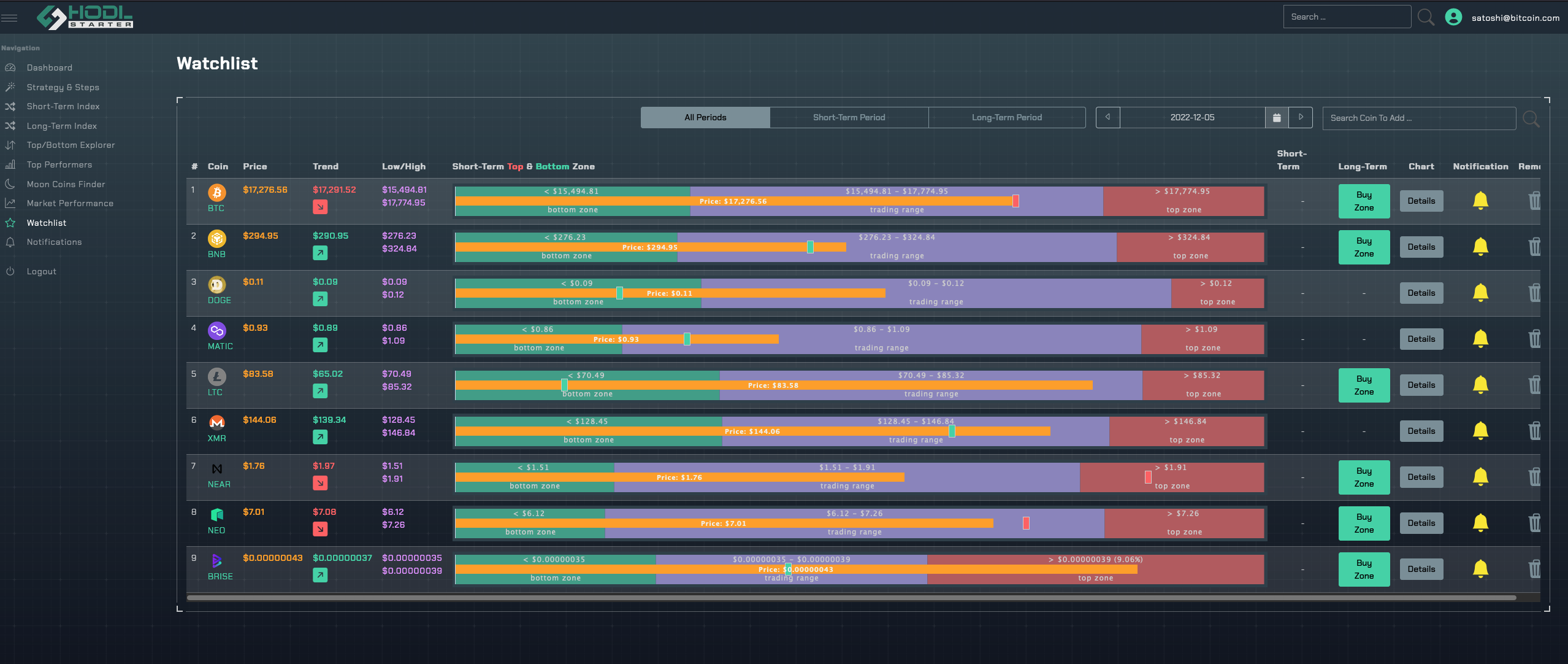1568x664 pixels.
Task: Toggle the NEO notification bell
Action: click(x=1480, y=523)
